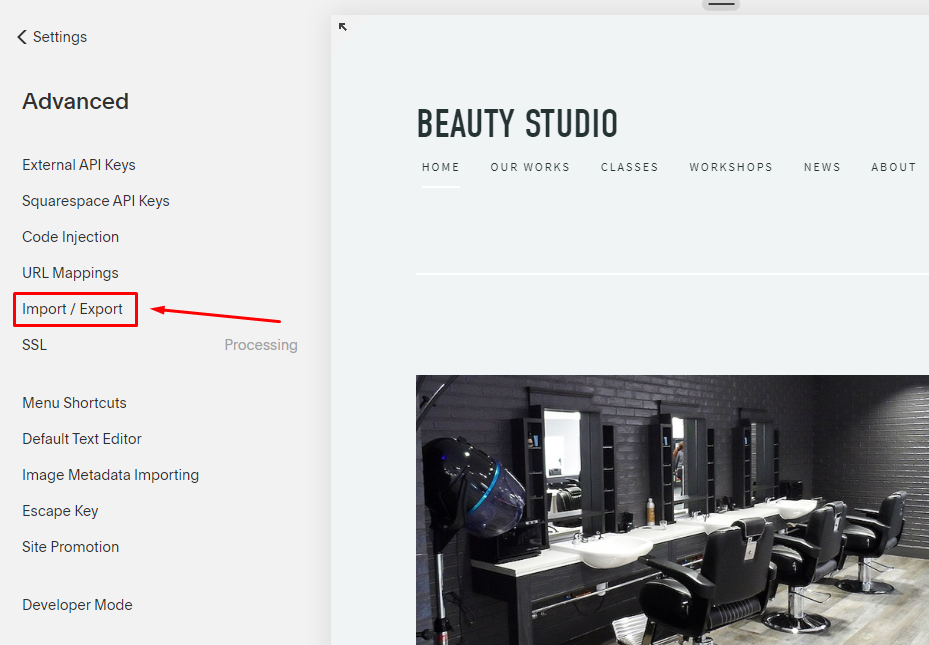Viewport: 929px width, 645px height.
Task: Open the CLASSES nav link
Action: (x=630, y=167)
